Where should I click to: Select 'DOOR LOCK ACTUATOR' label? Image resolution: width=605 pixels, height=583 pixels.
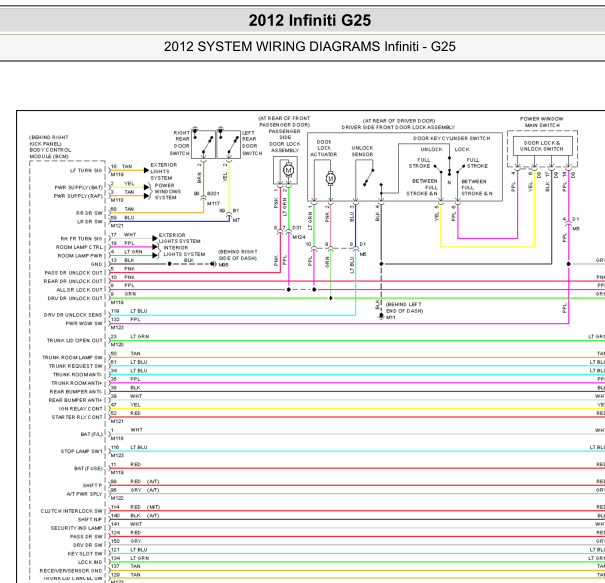click(324, 148)
